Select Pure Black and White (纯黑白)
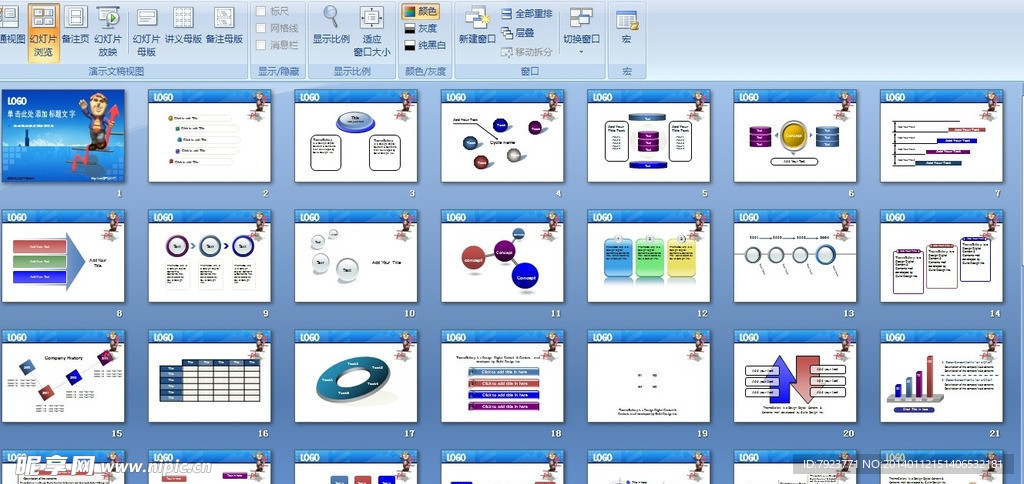1024x484 pixels. pos(424,45)
